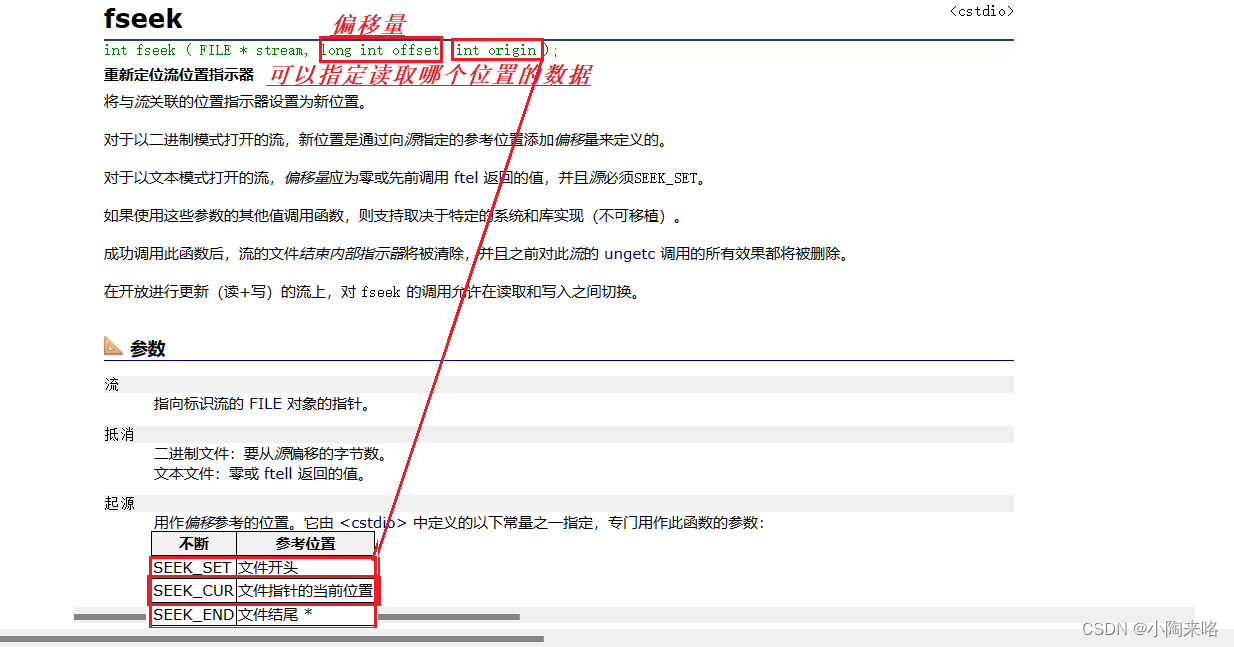Image resolution: width=1234 pixels, height=647 pixels.
Task: Click the fseek page title
Action: [142, 18]
